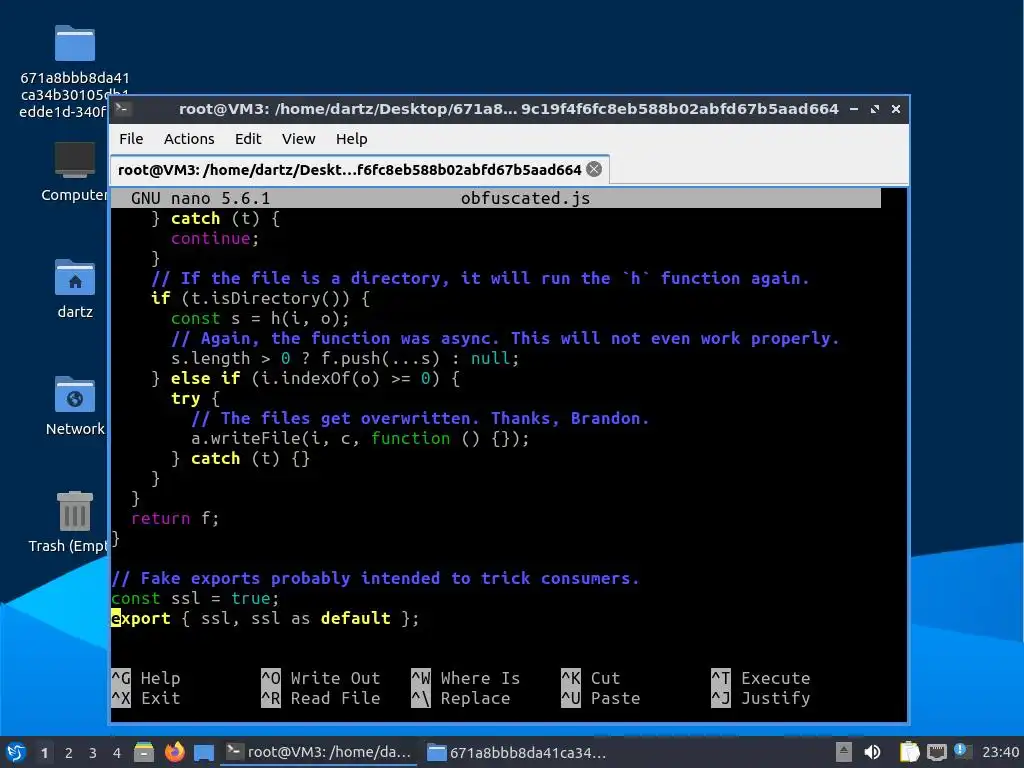1024x768 pixels.
Task: Click 'The files get overwritten' comment line
Action: [421, 419]
